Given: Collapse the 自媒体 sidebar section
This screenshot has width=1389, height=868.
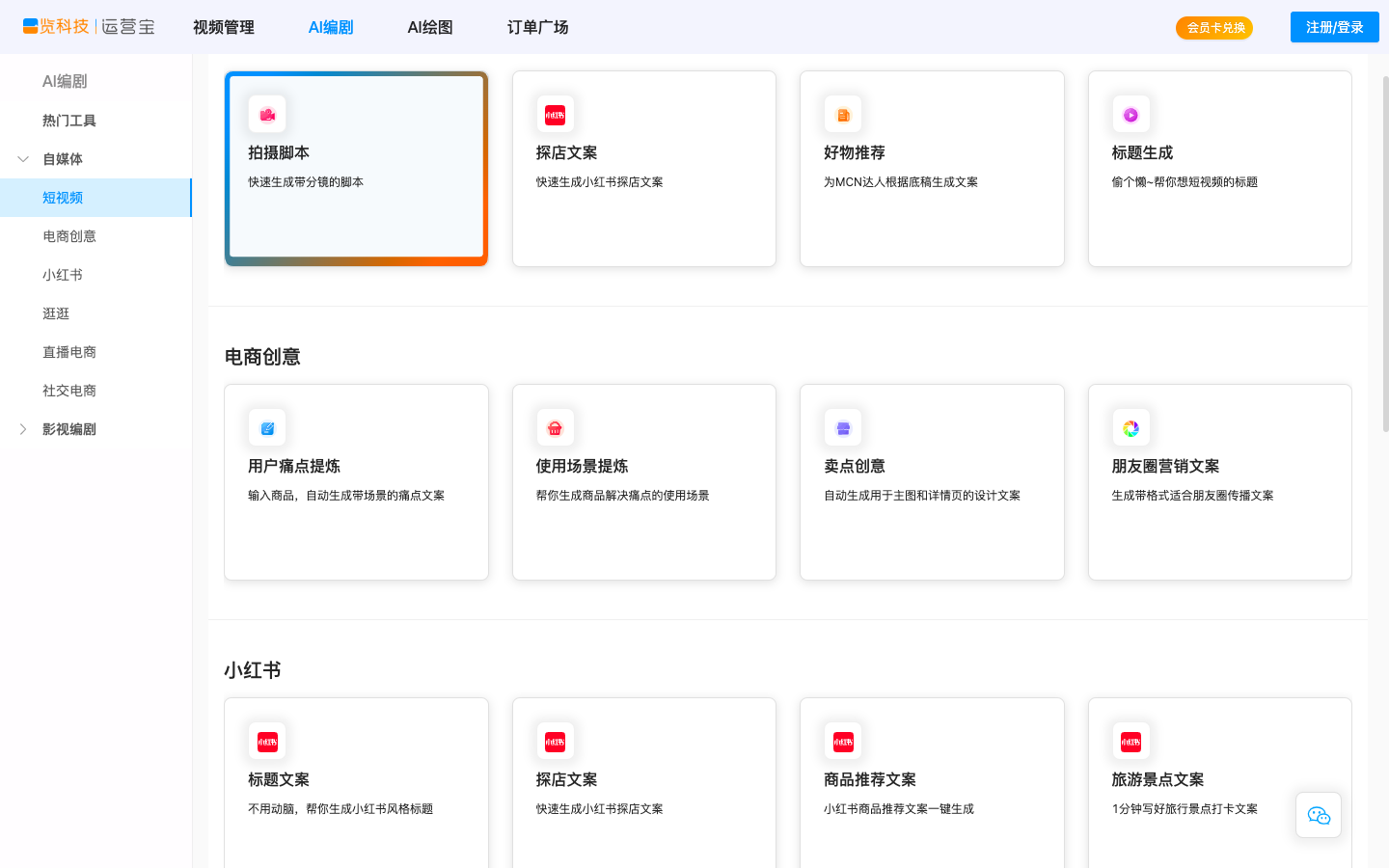Looking at the screenshot, I should 21,158.
